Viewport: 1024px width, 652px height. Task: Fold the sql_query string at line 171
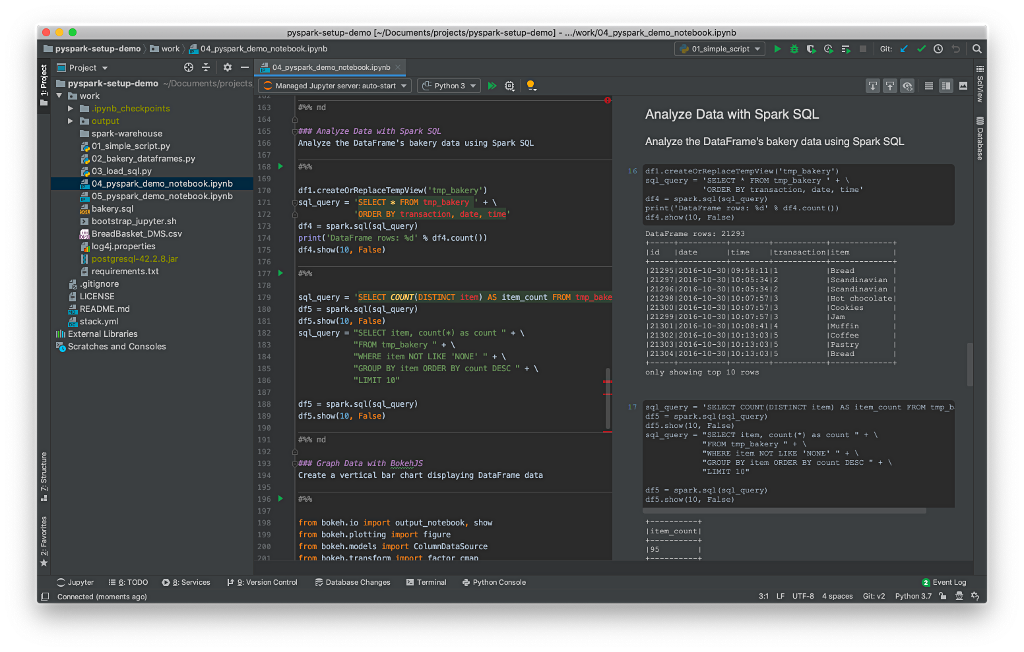(x=295, y=202)
